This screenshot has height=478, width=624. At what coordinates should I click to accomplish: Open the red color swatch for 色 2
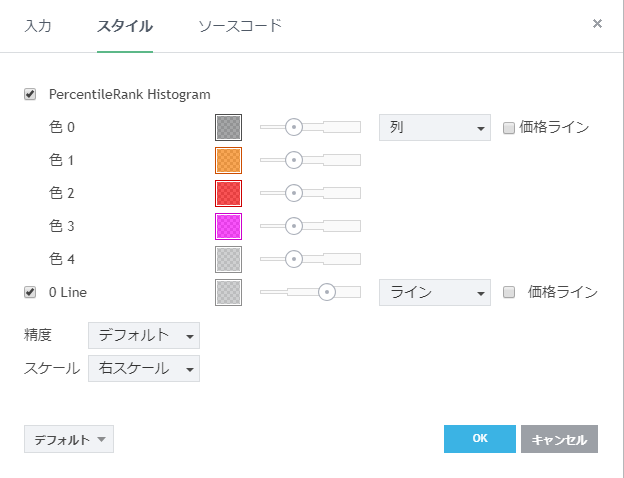coord(228,193)
